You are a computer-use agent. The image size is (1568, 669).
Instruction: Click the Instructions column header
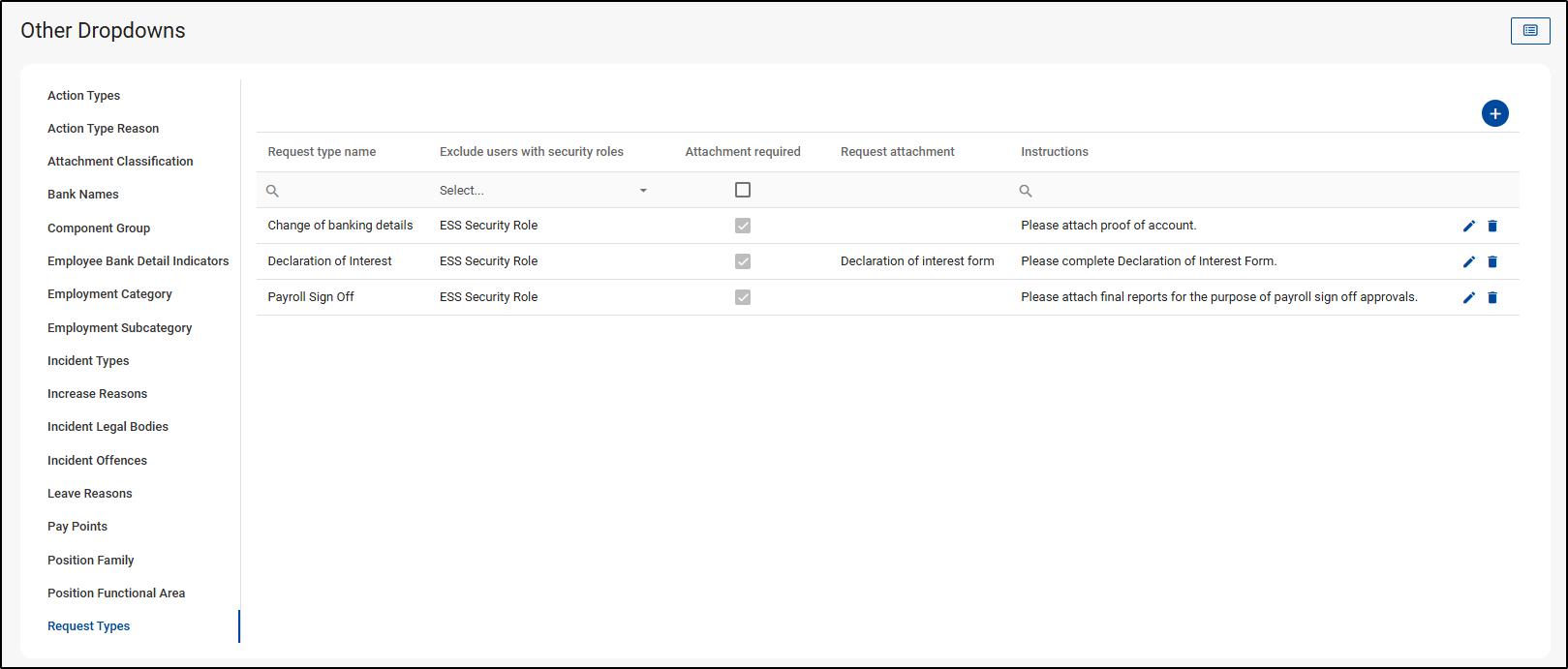pyautogui.click(x=1055, y=152)
